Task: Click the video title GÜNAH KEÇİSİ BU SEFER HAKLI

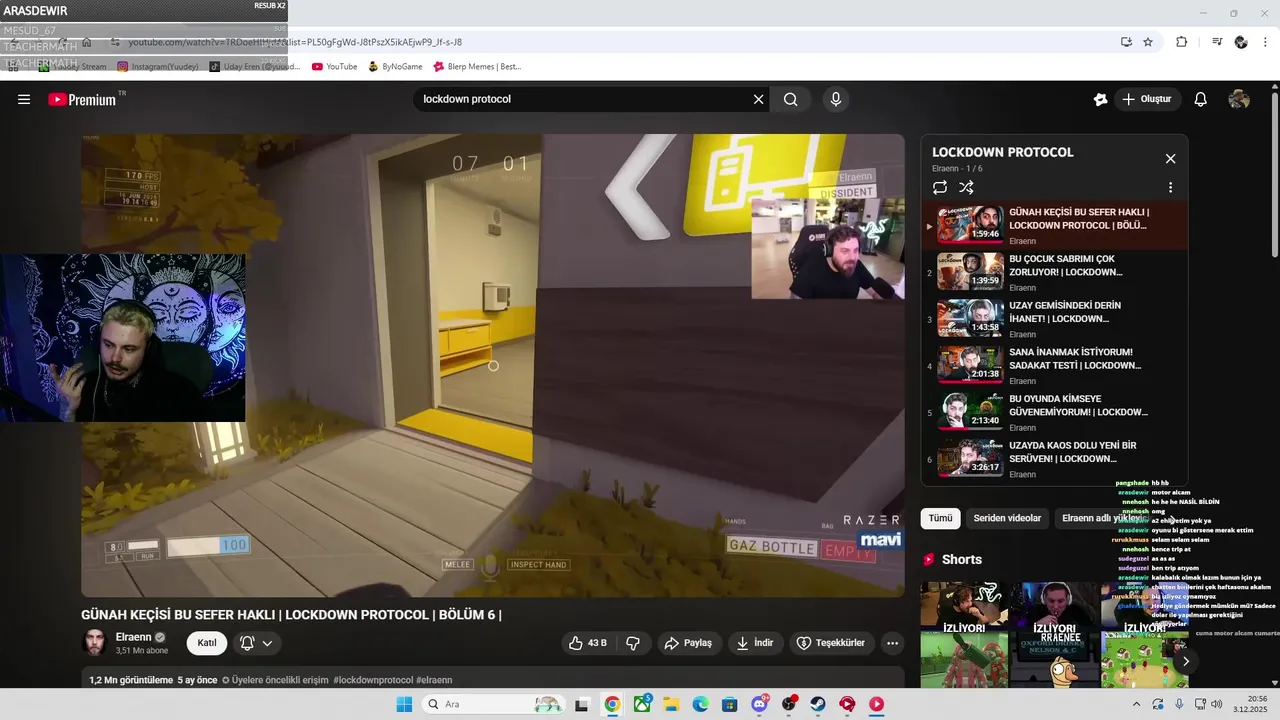Action: pos(291,615)
